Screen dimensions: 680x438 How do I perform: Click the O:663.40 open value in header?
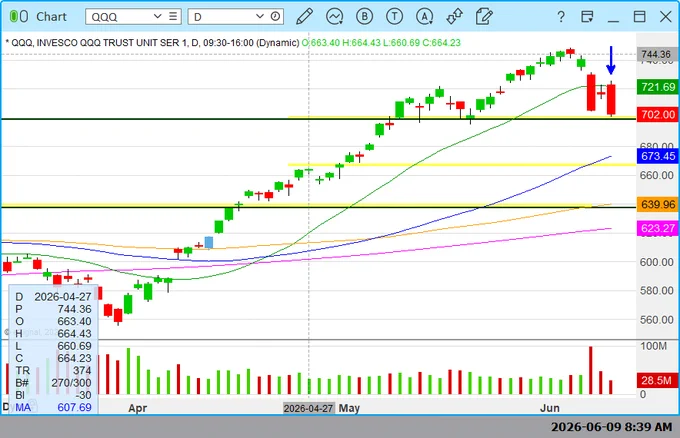point(320,42)
